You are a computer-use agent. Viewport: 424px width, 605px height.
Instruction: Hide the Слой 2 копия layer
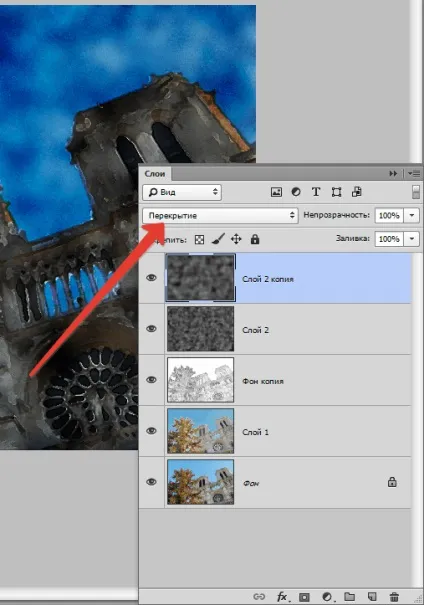(151, 278)
